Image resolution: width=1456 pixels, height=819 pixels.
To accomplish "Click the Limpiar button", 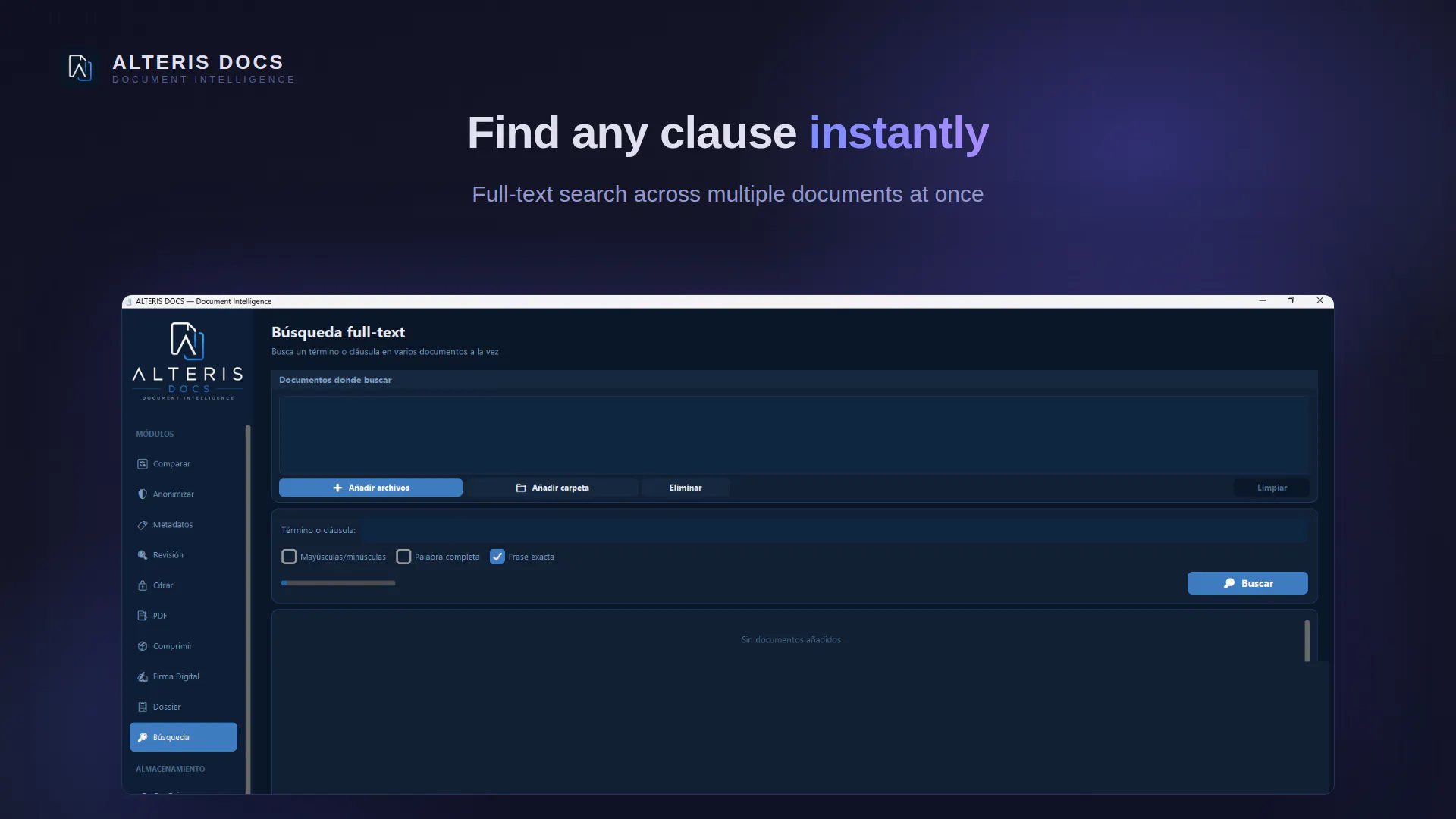I will (1272, 488).
